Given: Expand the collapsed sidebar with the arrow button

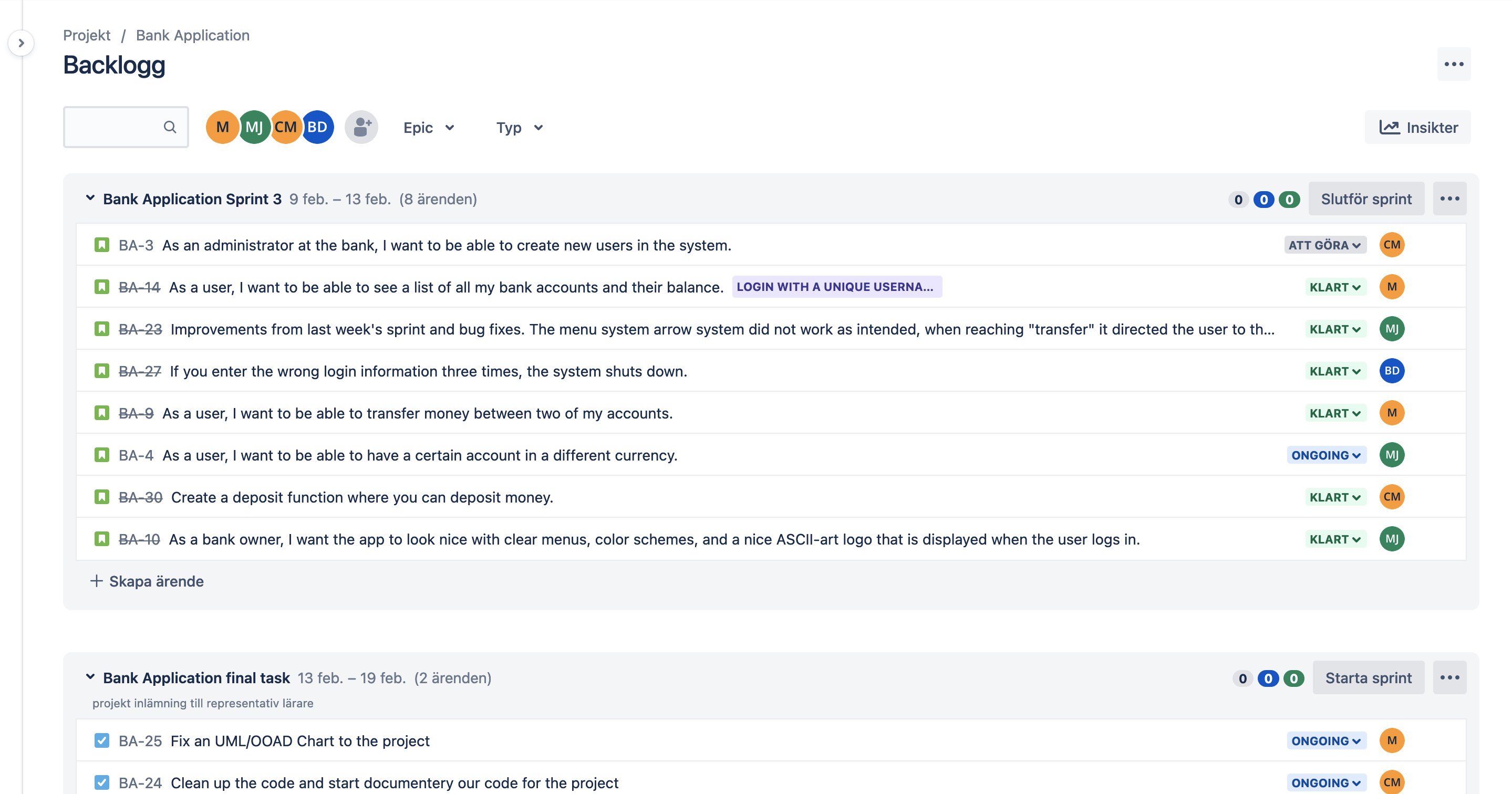Looking at the screenshot, I should coord(21,43).
